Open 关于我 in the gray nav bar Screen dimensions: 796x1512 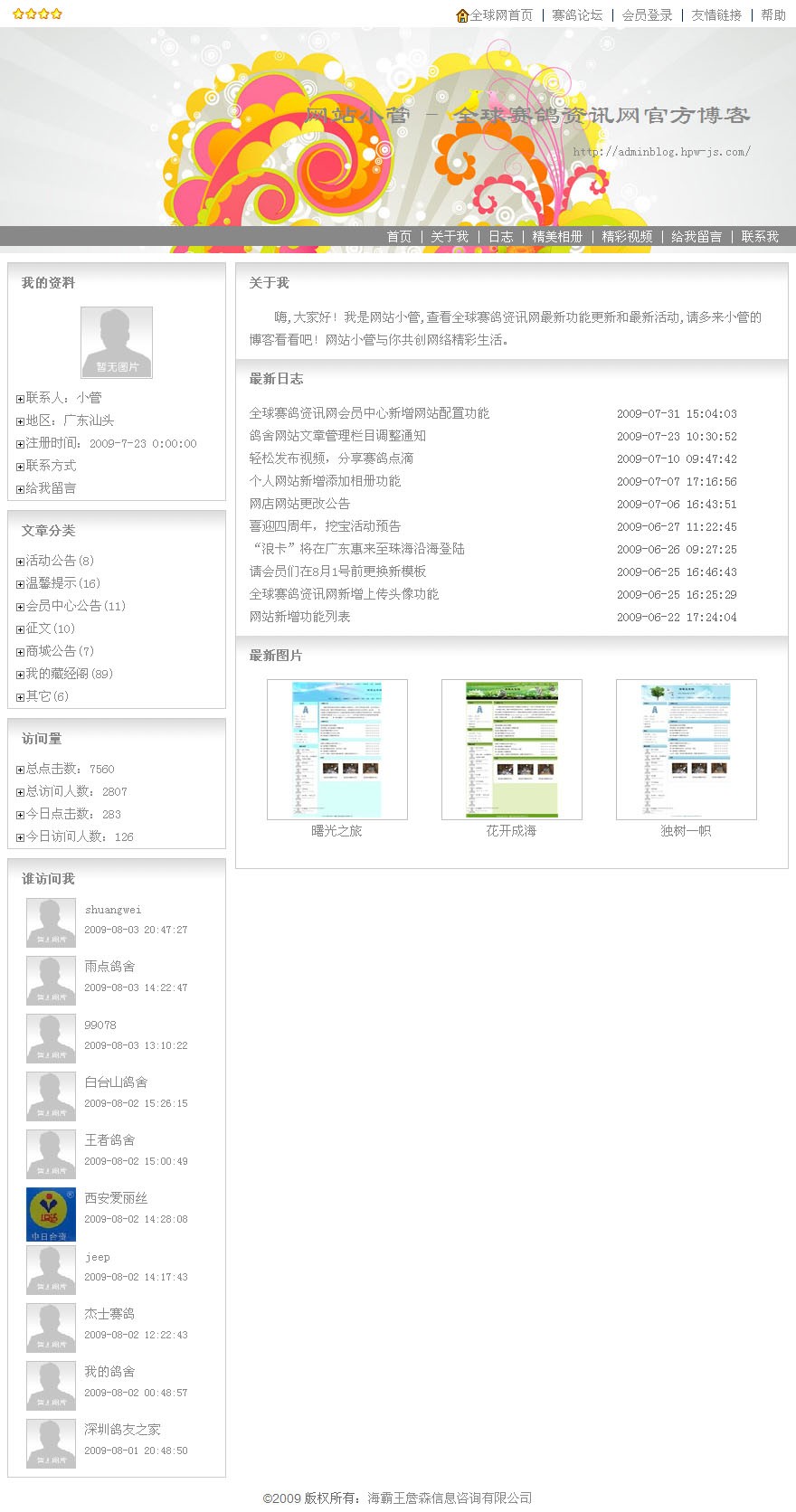(x=450, y=237)
